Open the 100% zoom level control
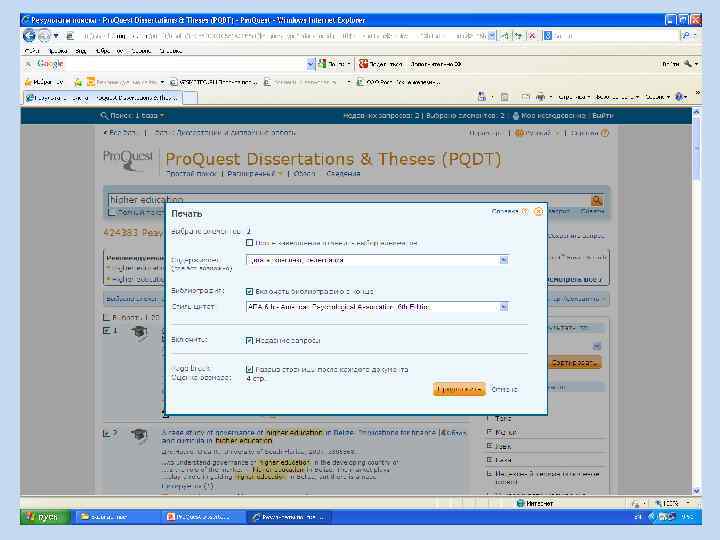Screen dimensions: 720x540 click(x=673, y=503)
